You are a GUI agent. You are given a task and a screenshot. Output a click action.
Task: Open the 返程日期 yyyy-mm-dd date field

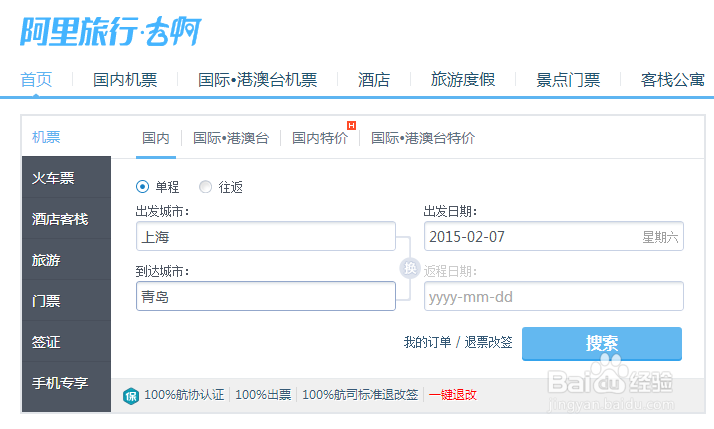(x=554, y=296)
